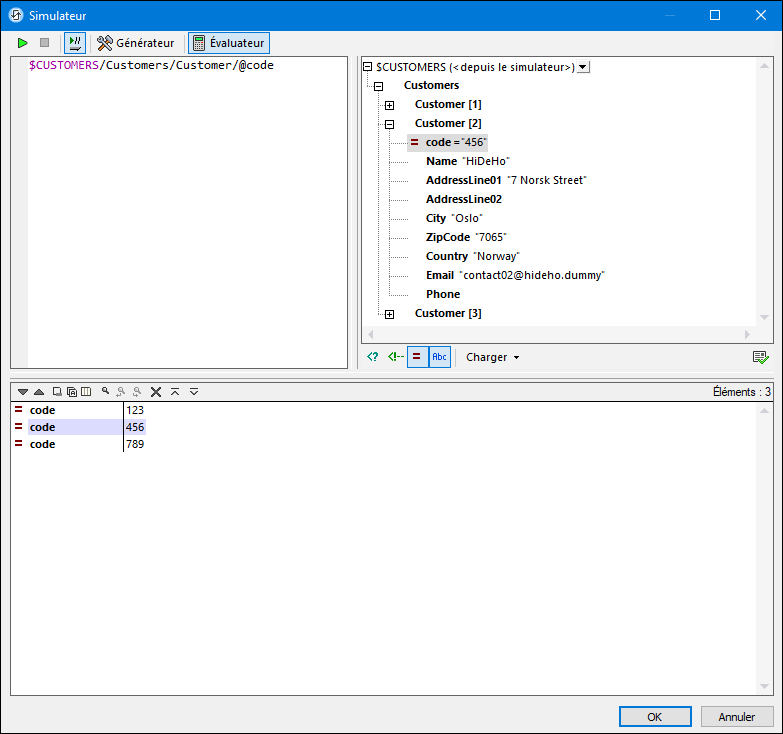Click the find magnifier icon in results toolbar
The width and height of the screenshot is (783, 734).
pyautogui.click(x=105, y=392)
